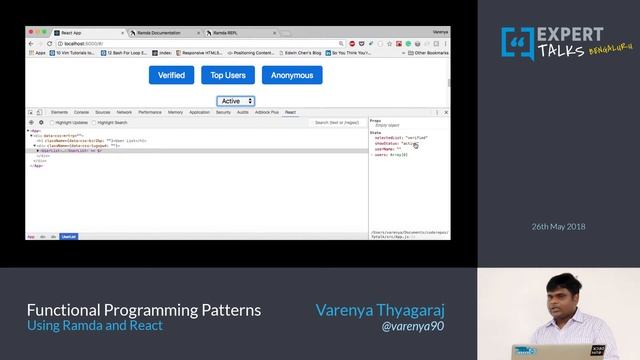The height and width of the screenshot is (360, 640).
Task: Open the Network DevTools tab
Action: coord(124,112)
